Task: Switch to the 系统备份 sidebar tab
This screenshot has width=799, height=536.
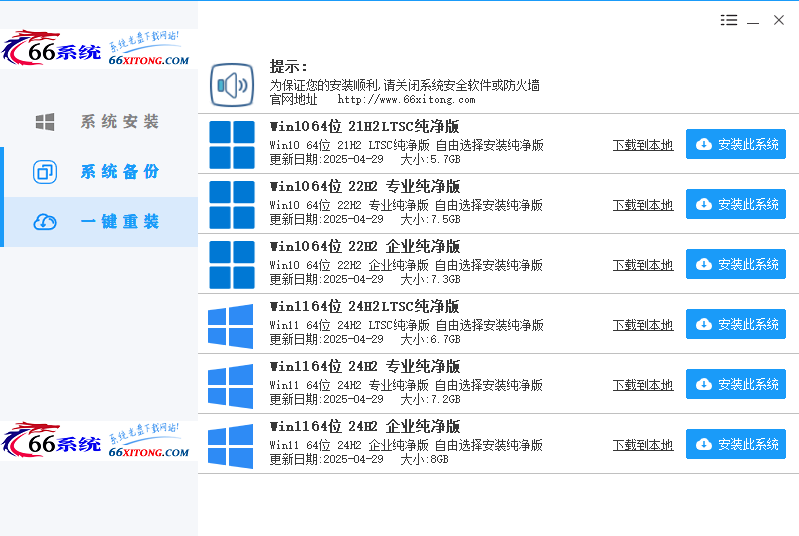Action: [99, 172]
